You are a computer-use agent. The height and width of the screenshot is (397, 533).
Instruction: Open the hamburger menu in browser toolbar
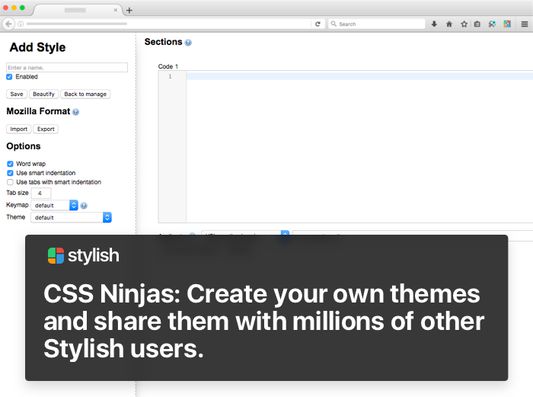[525, 24]
